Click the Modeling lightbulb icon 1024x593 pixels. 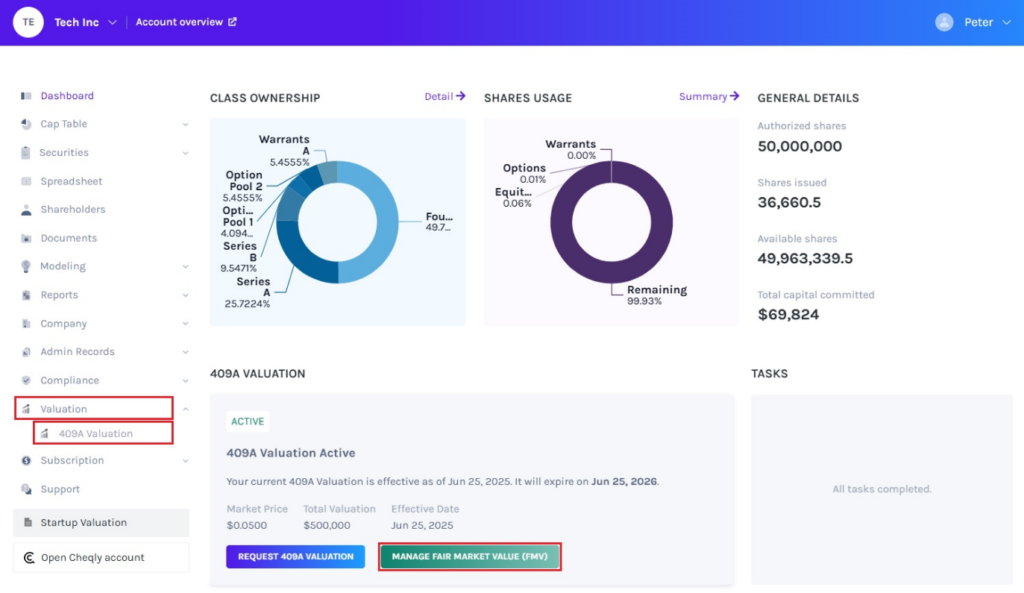coord(26,267)
